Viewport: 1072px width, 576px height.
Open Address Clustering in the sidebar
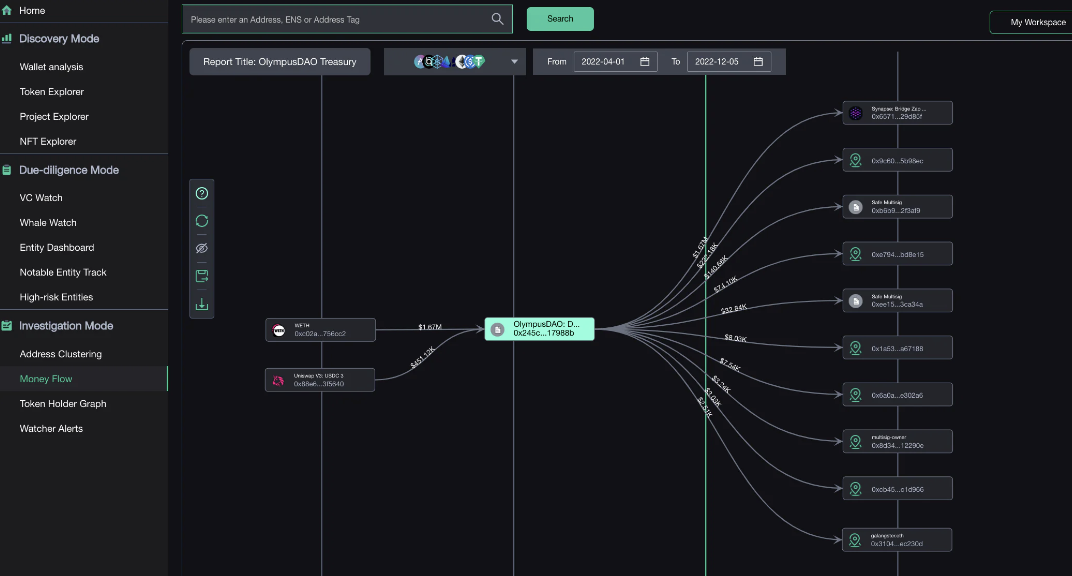click(61, 354)
